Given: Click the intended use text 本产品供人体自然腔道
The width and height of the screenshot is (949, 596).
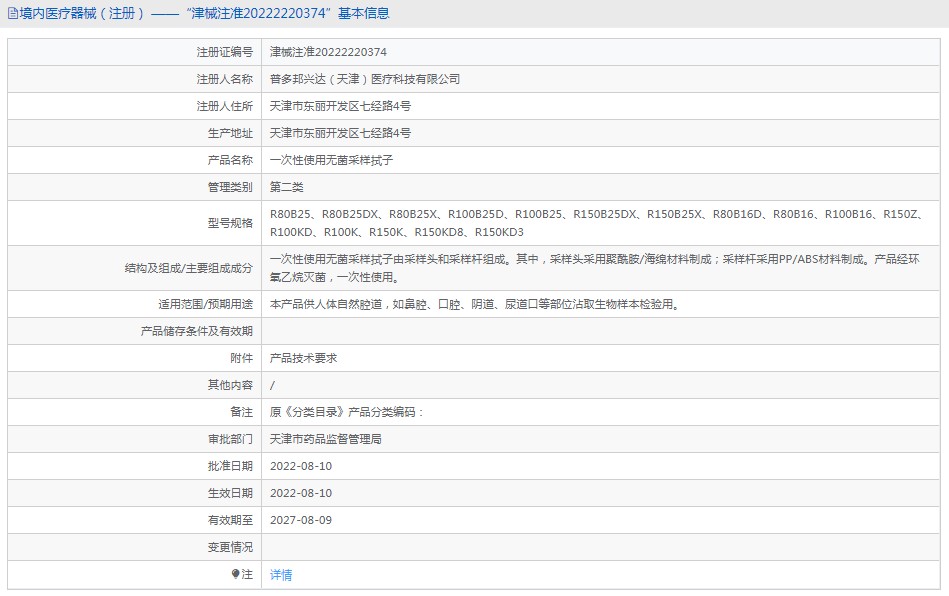Looking at the screenshot, I should (475, 304).
